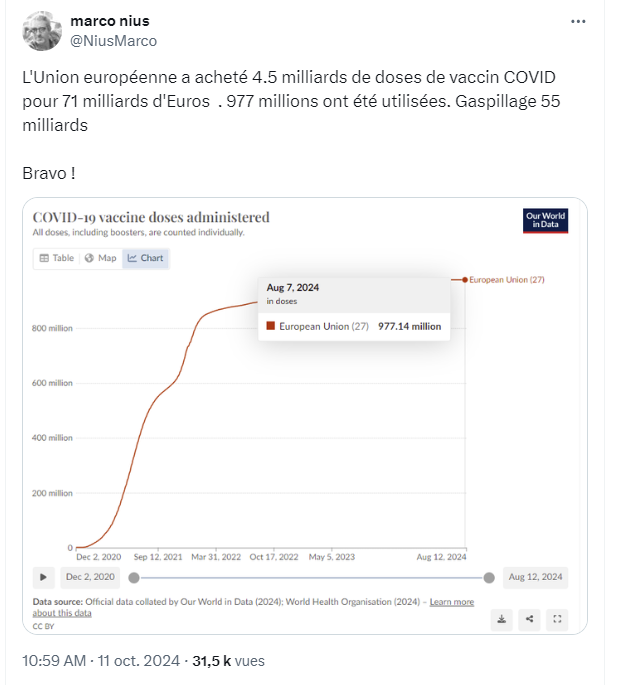This screenshot has width=618, height=685.
Task: Click the CC BY license text
Action: (x=43, y=626)
